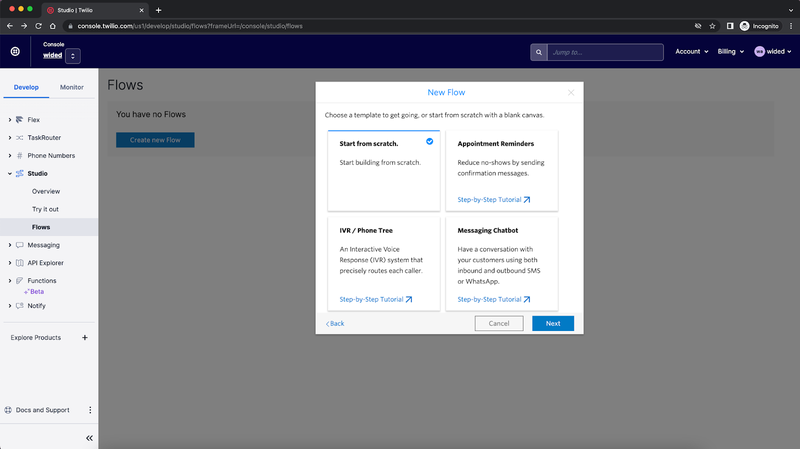Viewport: 800px width, 449px height.
Task: Collapse the sidebar with double-chevron icon
Action: point(89,438)
